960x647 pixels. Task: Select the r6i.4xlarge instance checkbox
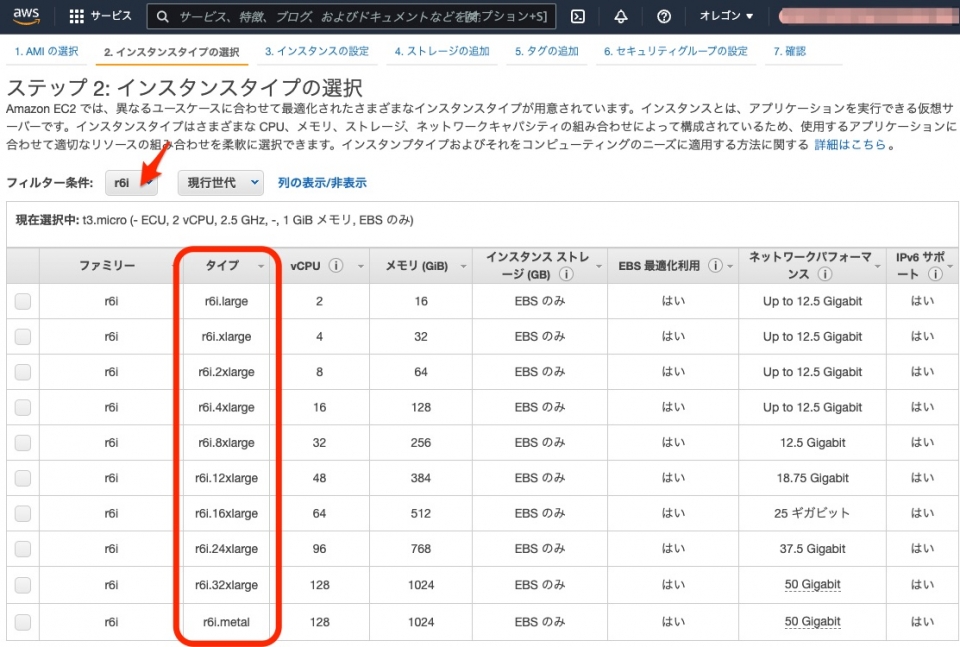(22, 407)
